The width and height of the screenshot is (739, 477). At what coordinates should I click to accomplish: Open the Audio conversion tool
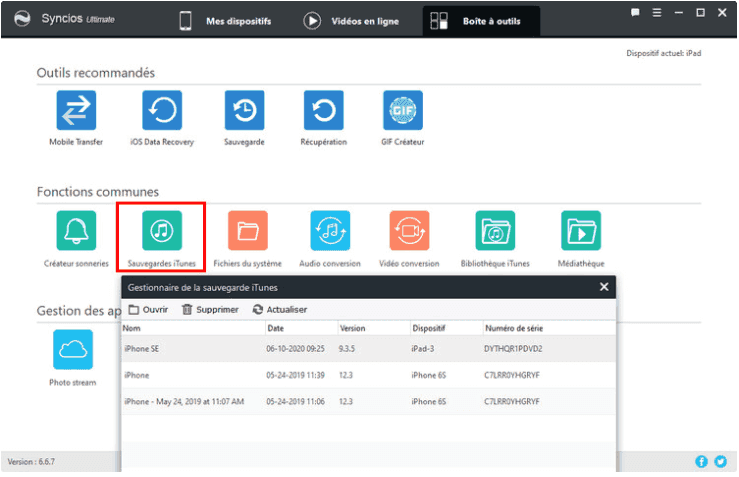[330, 231]
